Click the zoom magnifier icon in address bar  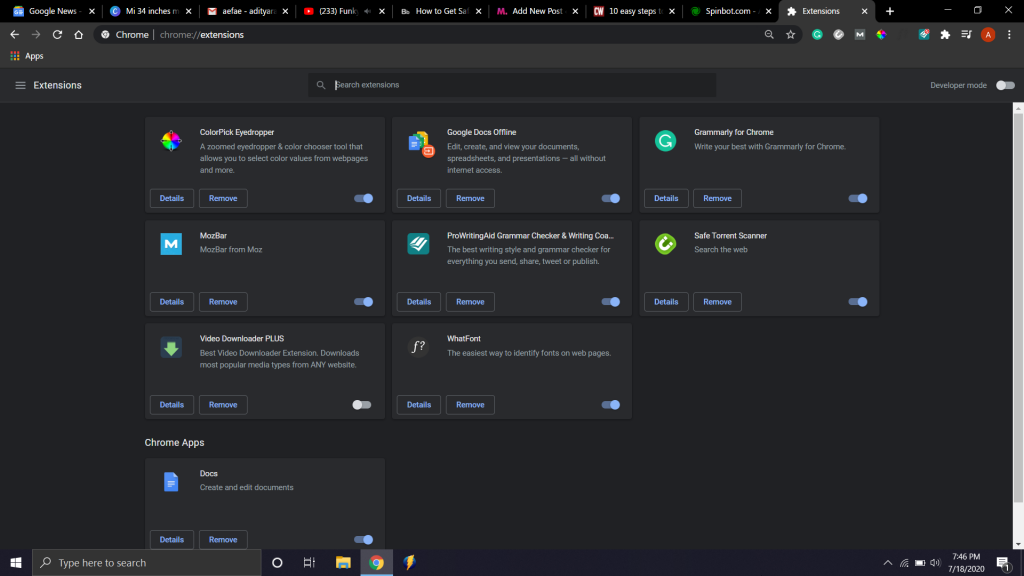click(x=769, y=35)
